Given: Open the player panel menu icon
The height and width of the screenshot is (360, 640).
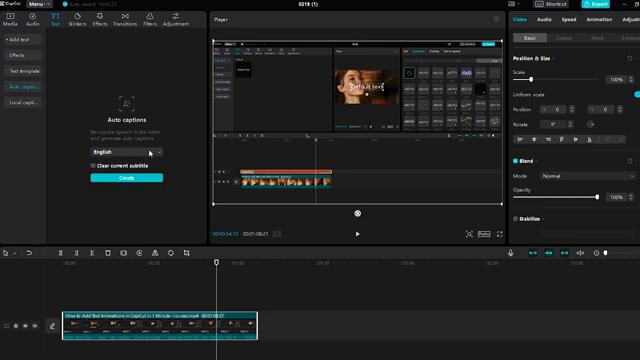Looking at the screenshot, I should click(x=496, y=19).
